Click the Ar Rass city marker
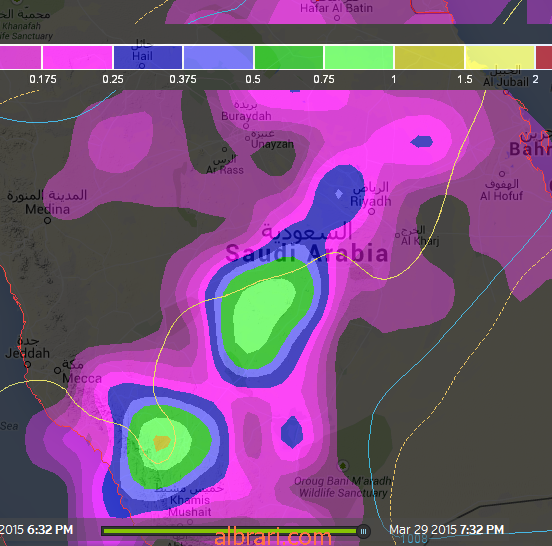Viewport: 552px width, 546px height. click(225, 150)
